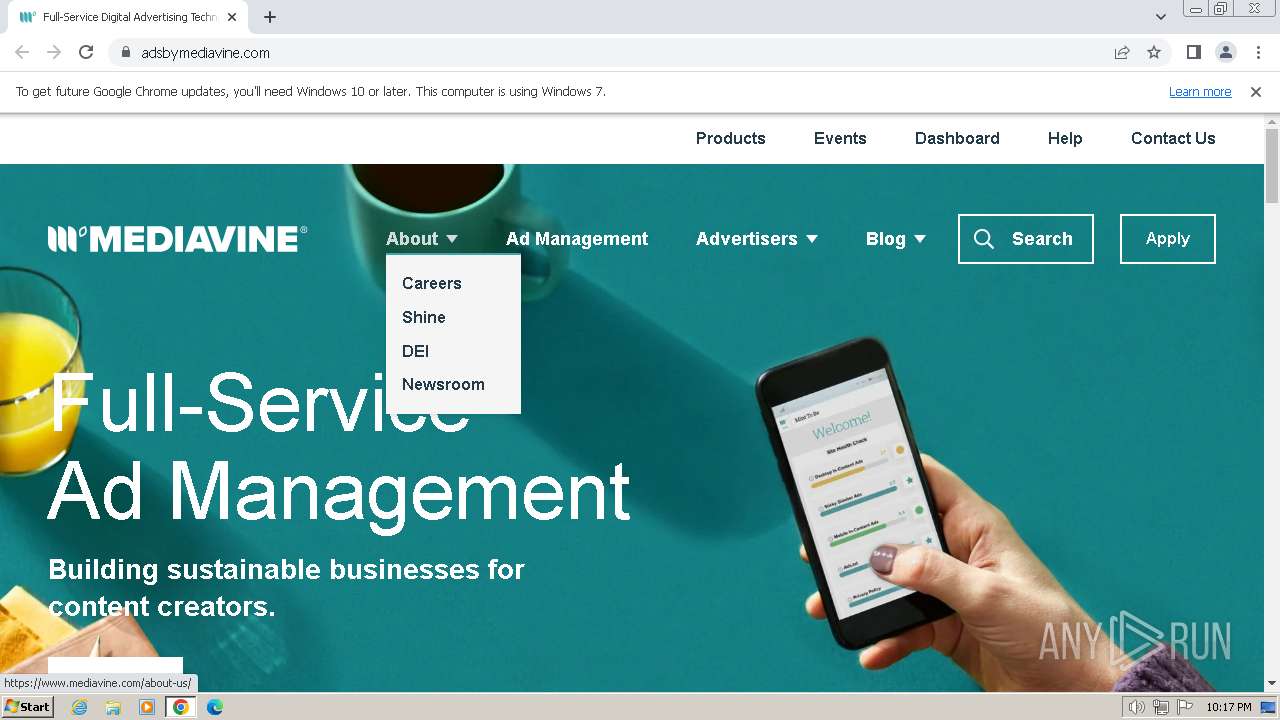This screenshot has height=720, width=1280.
Task: Open the Windows Start button
Action: click(x=27, y=707)
